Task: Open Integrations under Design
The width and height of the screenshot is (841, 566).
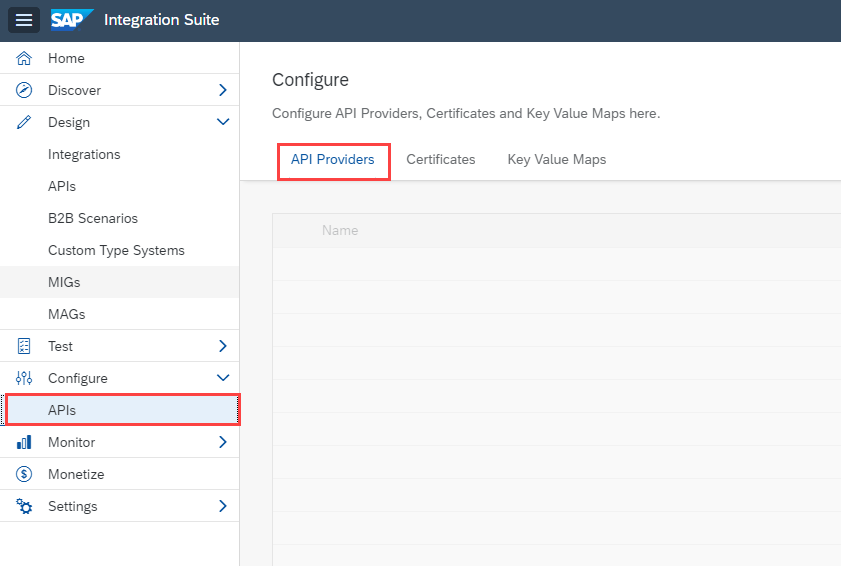Action: point(84,154)
